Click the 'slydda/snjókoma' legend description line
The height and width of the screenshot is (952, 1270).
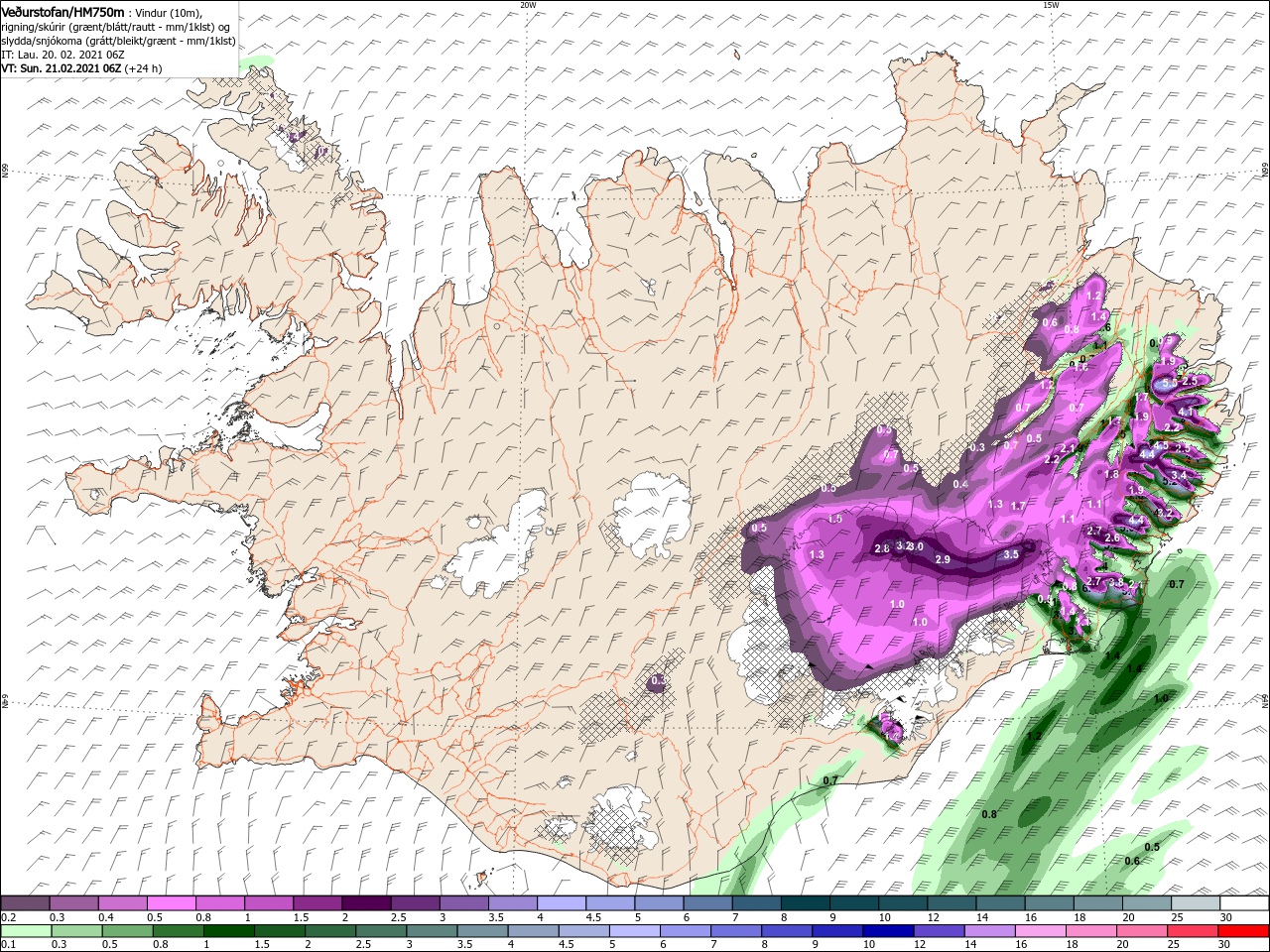pyautogui.click(x=118, y=41)
